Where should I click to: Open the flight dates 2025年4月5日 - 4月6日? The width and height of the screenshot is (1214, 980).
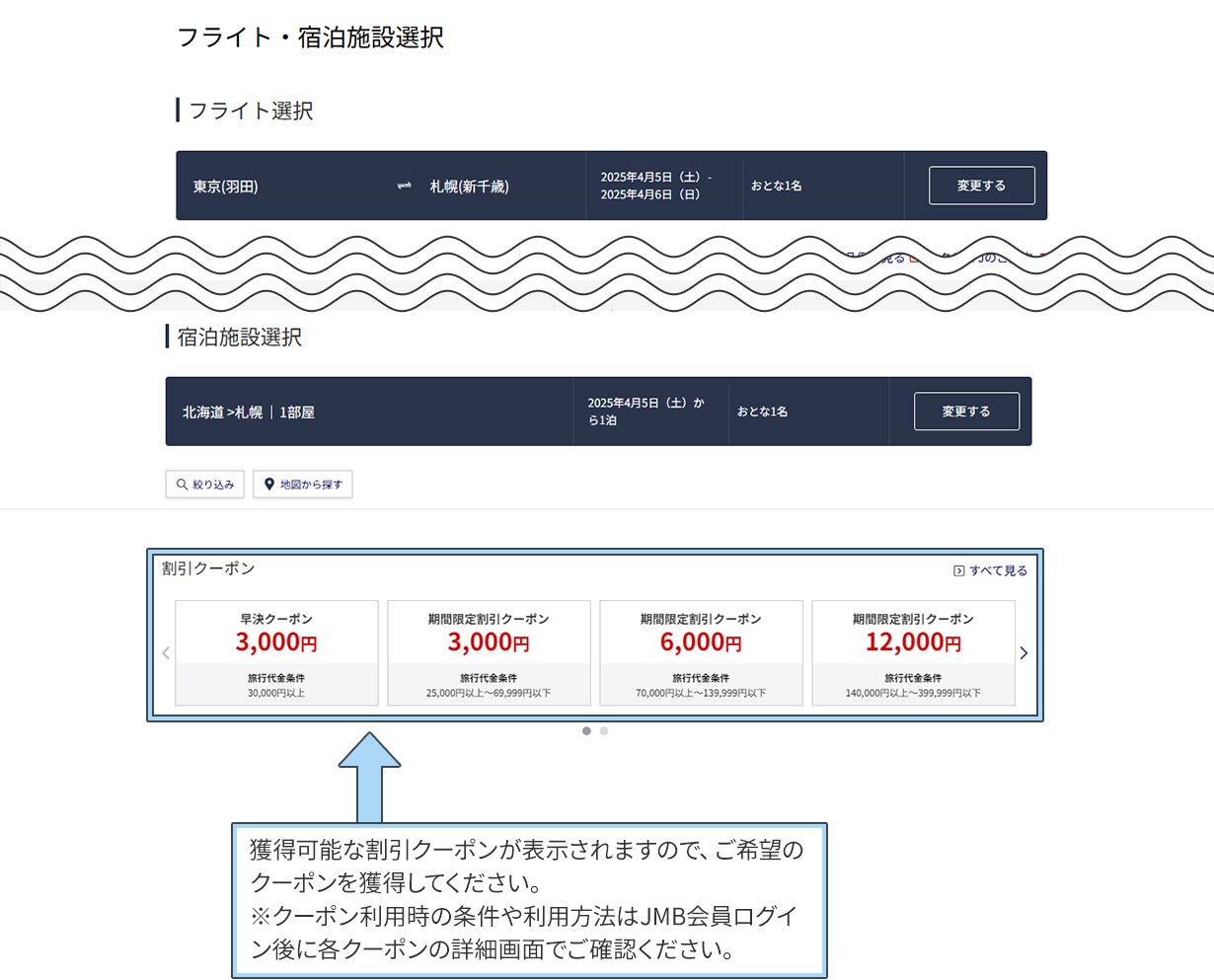655,186
